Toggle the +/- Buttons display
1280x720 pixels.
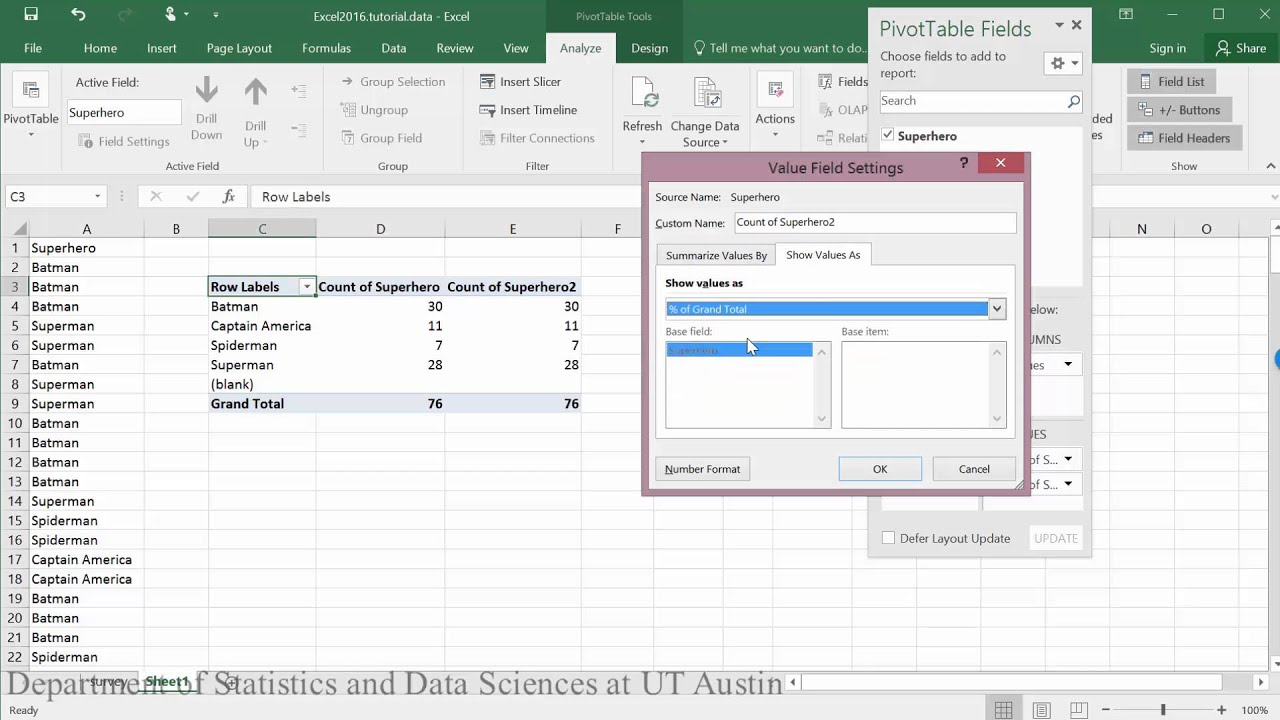pyautogui.click(x=1178, y=110)
